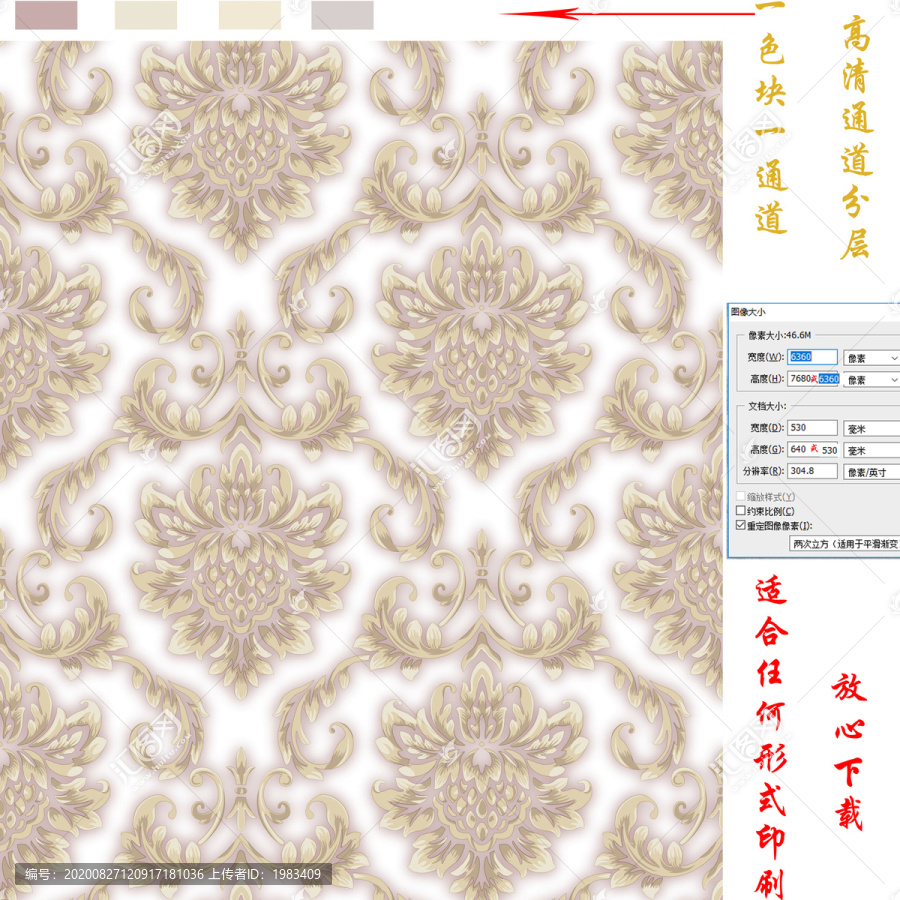Image resolution: width=900 pixels, height=900 pixels.
Task: Open the pixel width unit dropdown
Action: tap(871, 358)
